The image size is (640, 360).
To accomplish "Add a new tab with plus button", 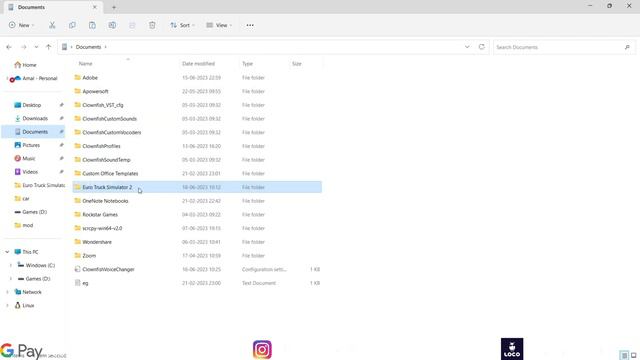I will click(x=114, y=7).
